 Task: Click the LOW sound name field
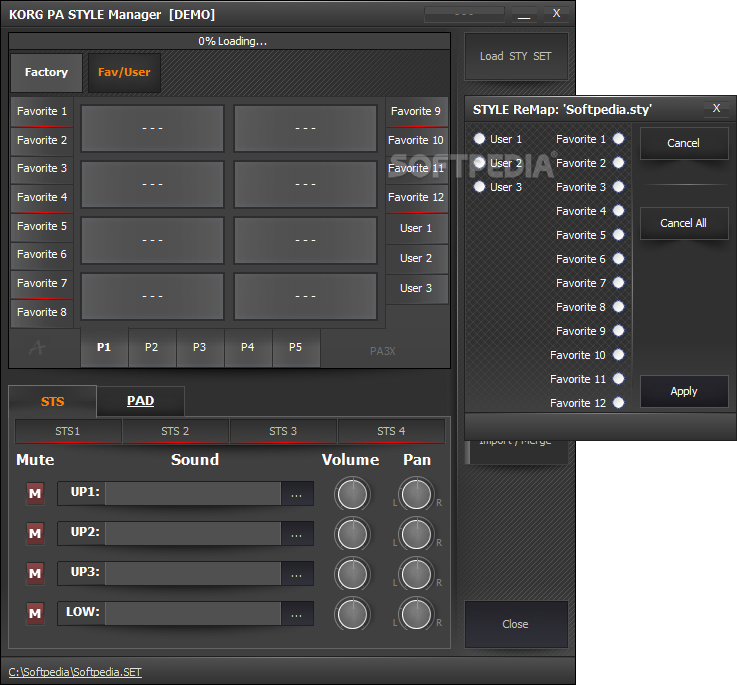click(x=193, y=614)
